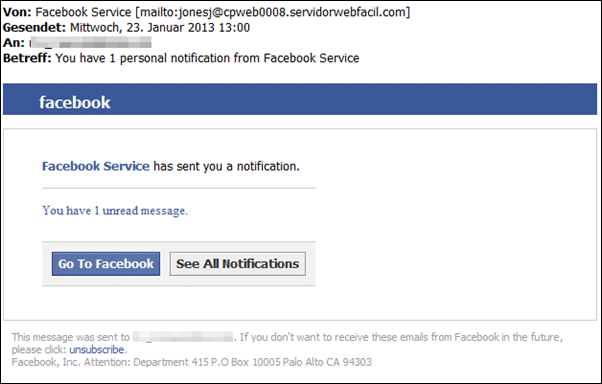Click the blue facebook header bar
This screenshot has width=602, height=384.
300,99
